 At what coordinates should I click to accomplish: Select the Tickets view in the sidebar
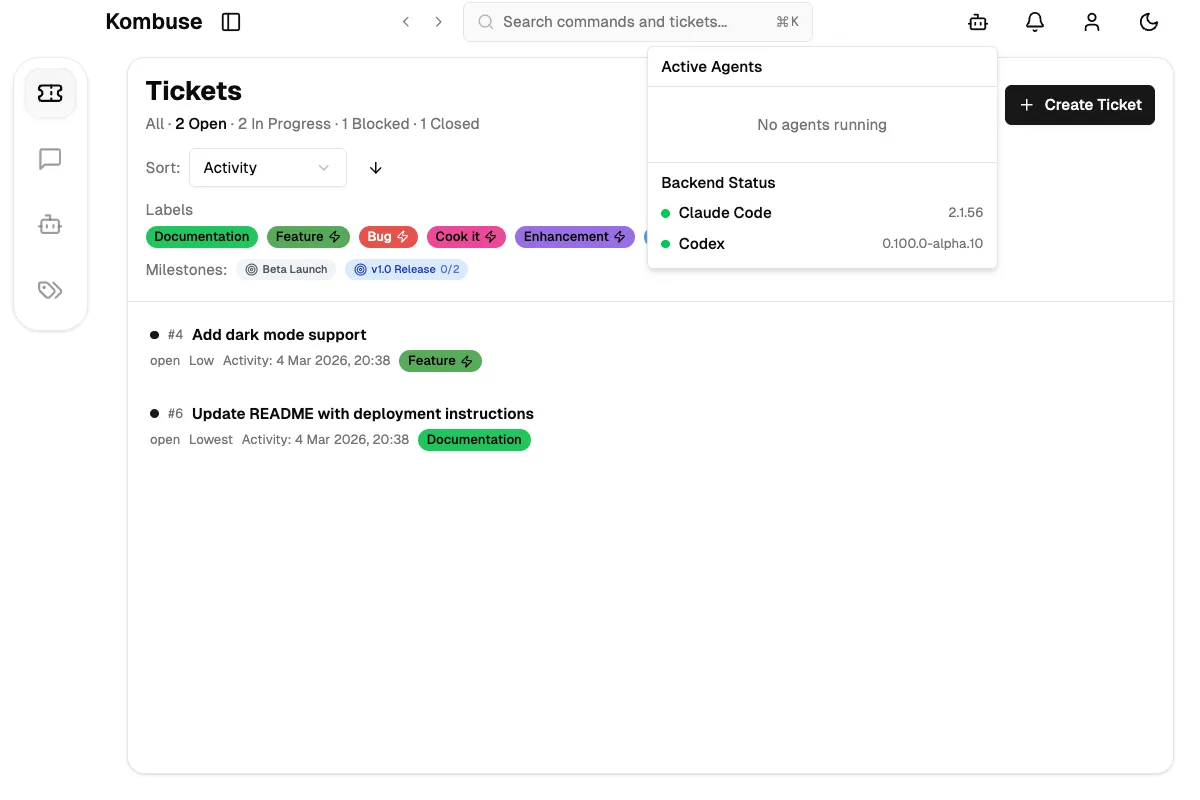49,92
